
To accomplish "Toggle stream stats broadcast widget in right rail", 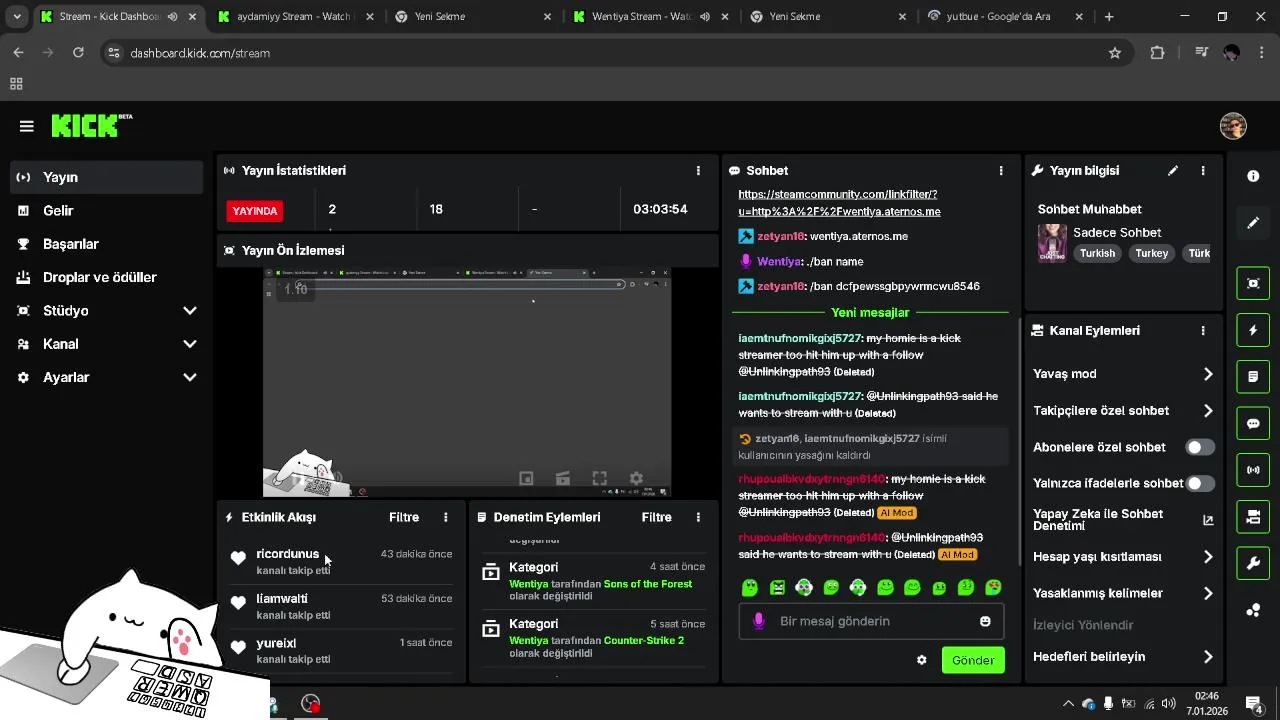I will (x=1253, y=470).
